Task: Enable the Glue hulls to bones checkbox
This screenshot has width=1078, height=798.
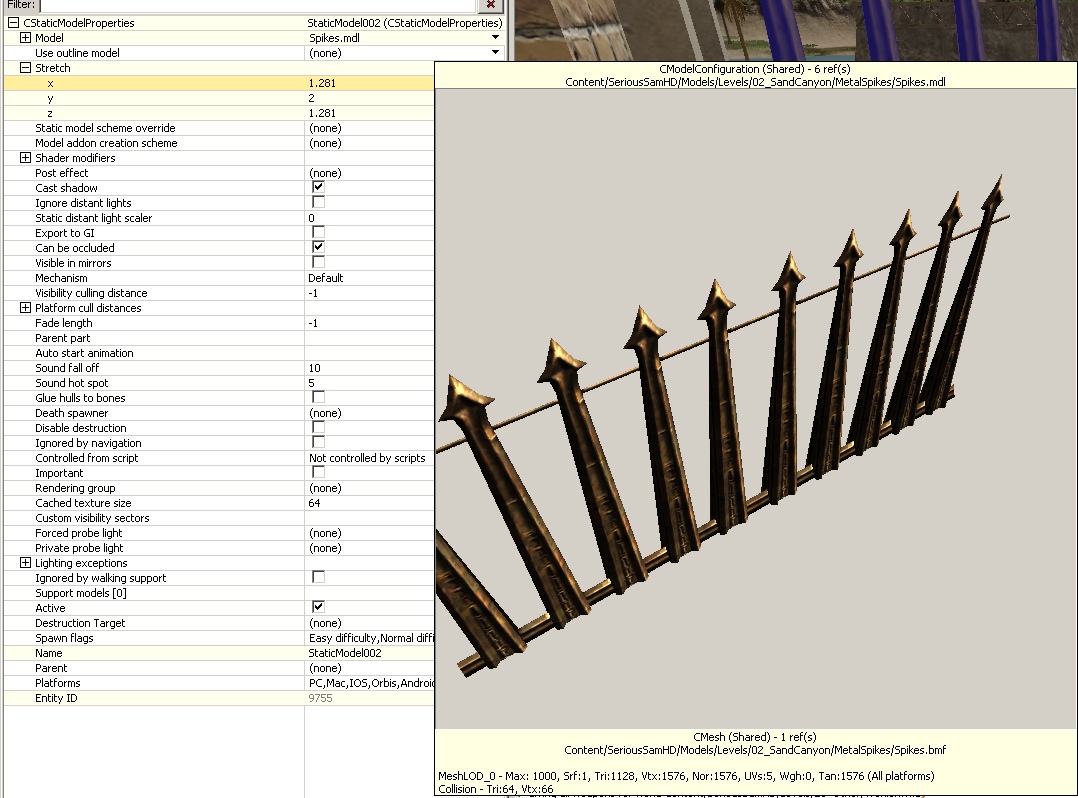Action: click(x=318, y=397)
